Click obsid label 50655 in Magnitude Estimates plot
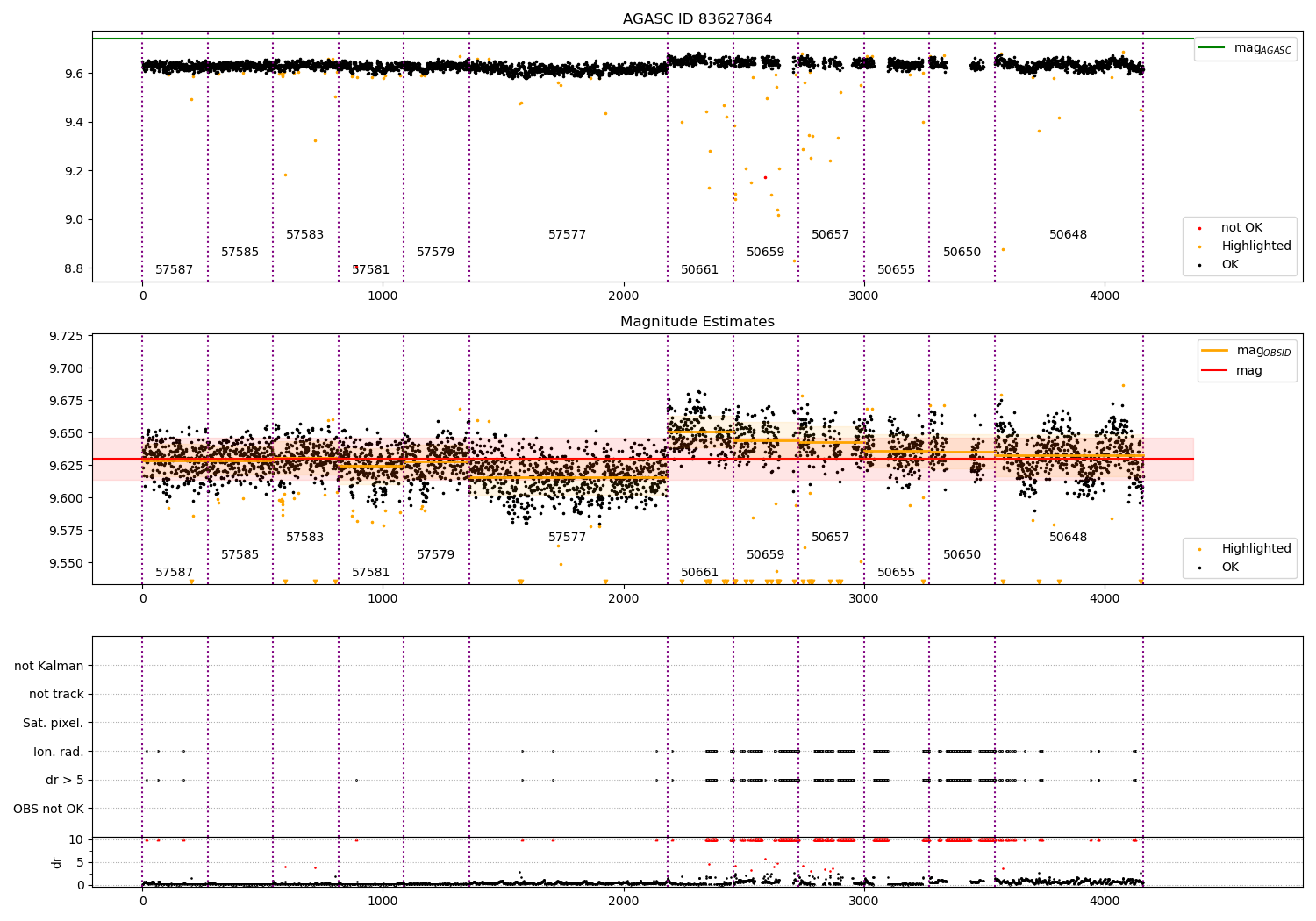The width and height of the screenshot is (1316, 921). (896, 573)
